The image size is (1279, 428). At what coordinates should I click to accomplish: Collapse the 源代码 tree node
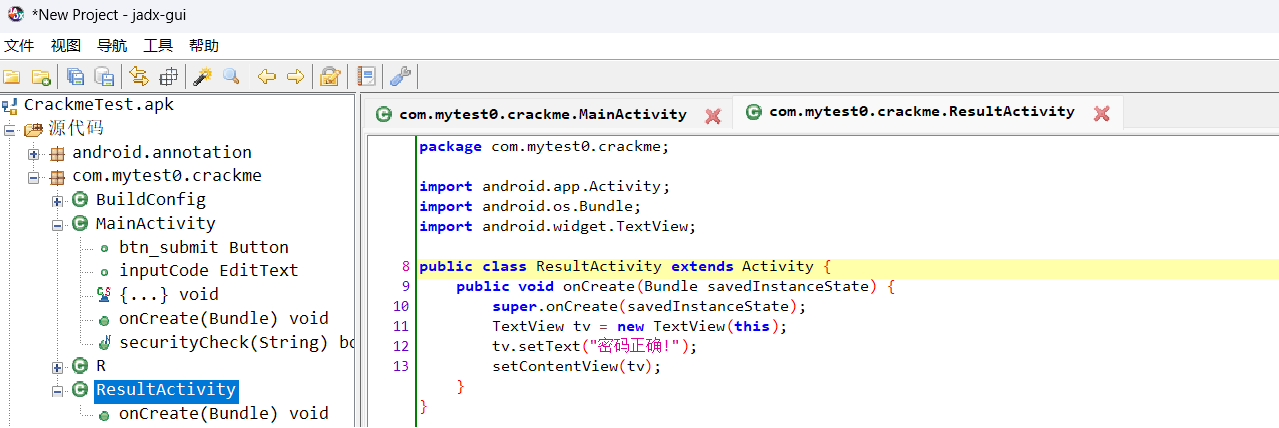coord(10,129)
